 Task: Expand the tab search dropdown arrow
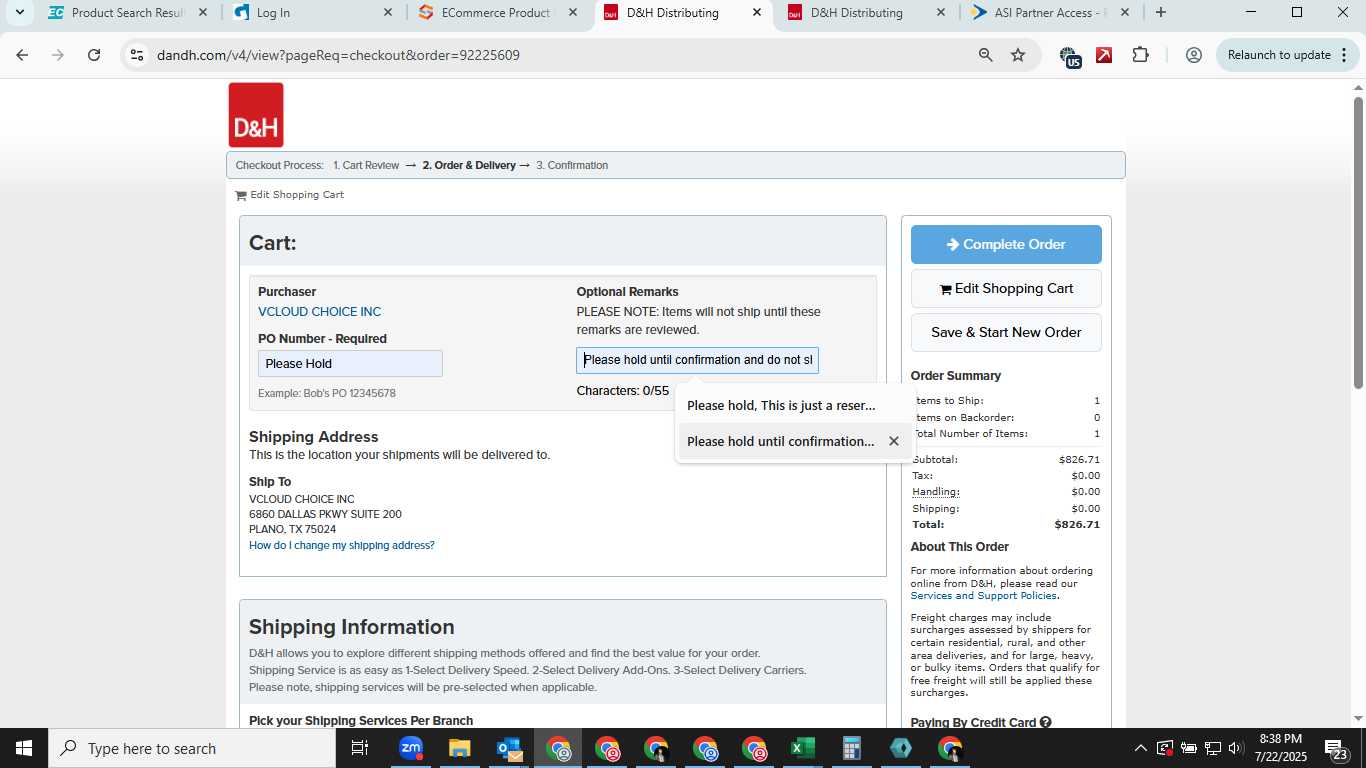click(19, 13)
